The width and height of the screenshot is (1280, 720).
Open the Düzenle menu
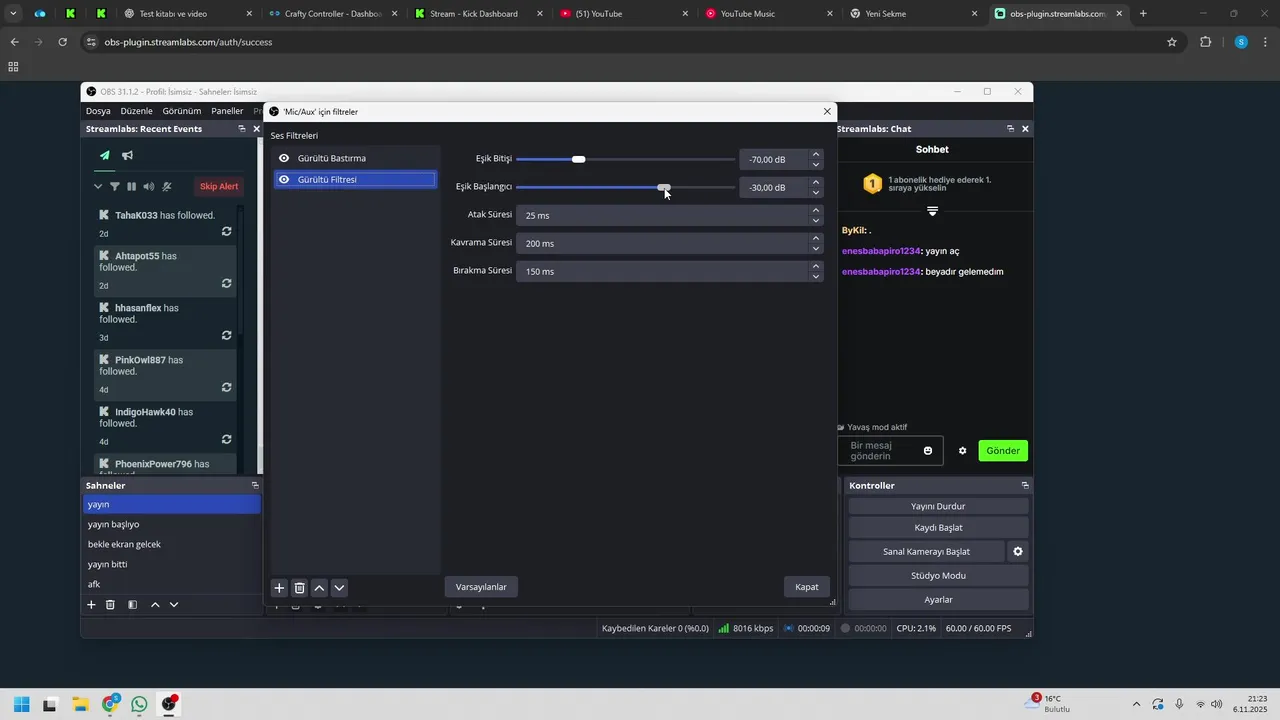137,111
